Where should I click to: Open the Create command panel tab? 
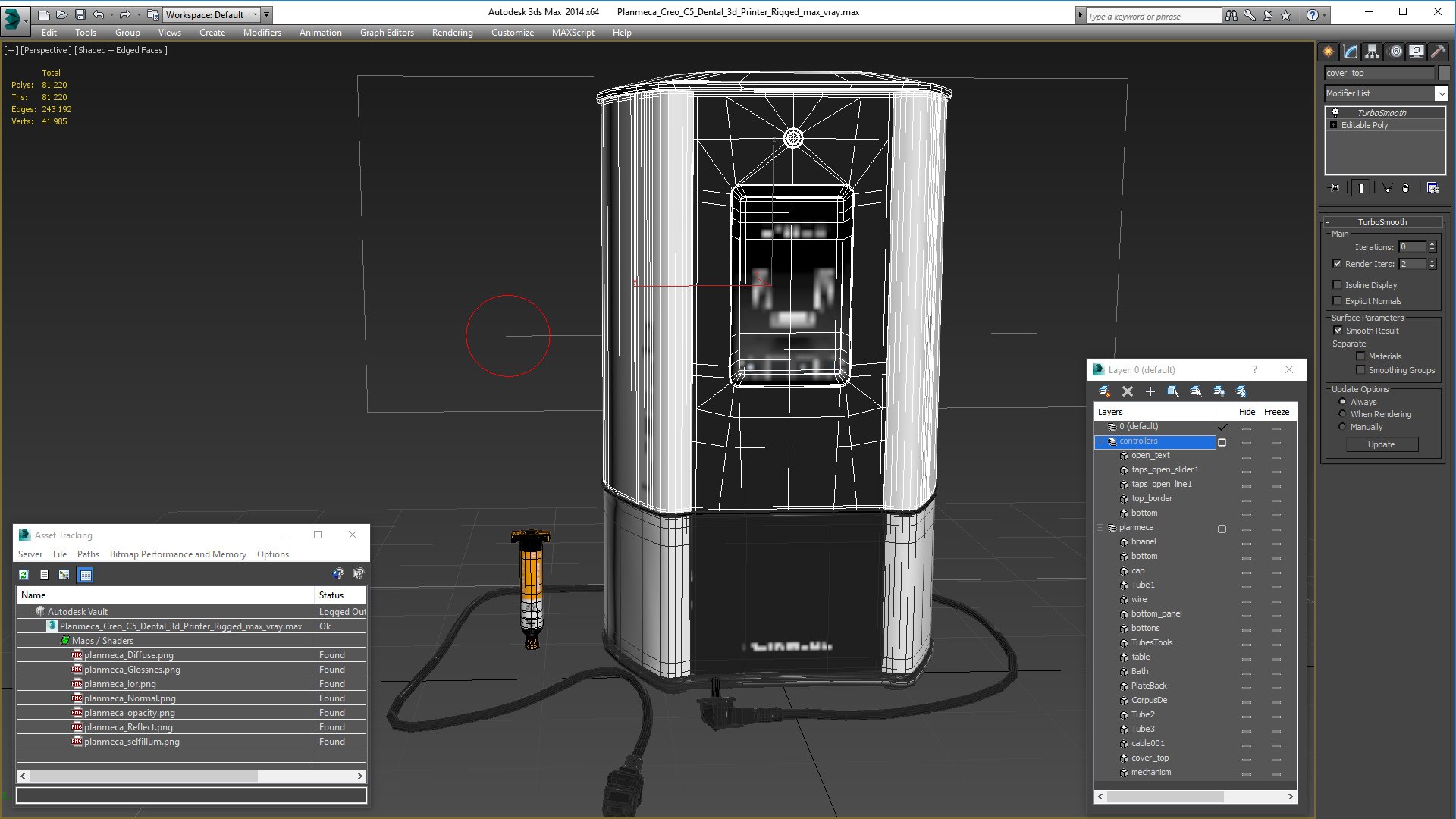tap(1328, 52)
